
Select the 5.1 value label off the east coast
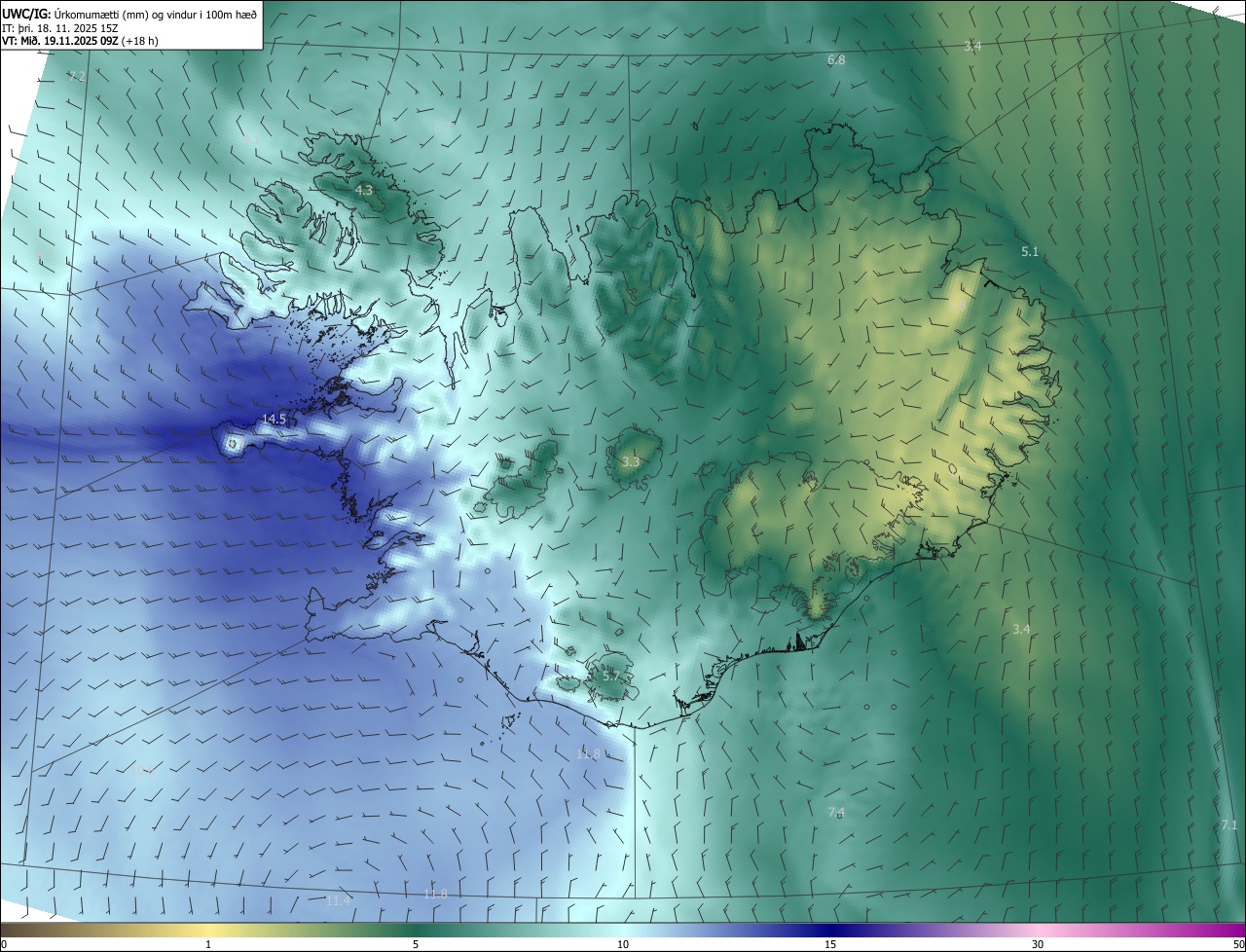click(1030, 252)
